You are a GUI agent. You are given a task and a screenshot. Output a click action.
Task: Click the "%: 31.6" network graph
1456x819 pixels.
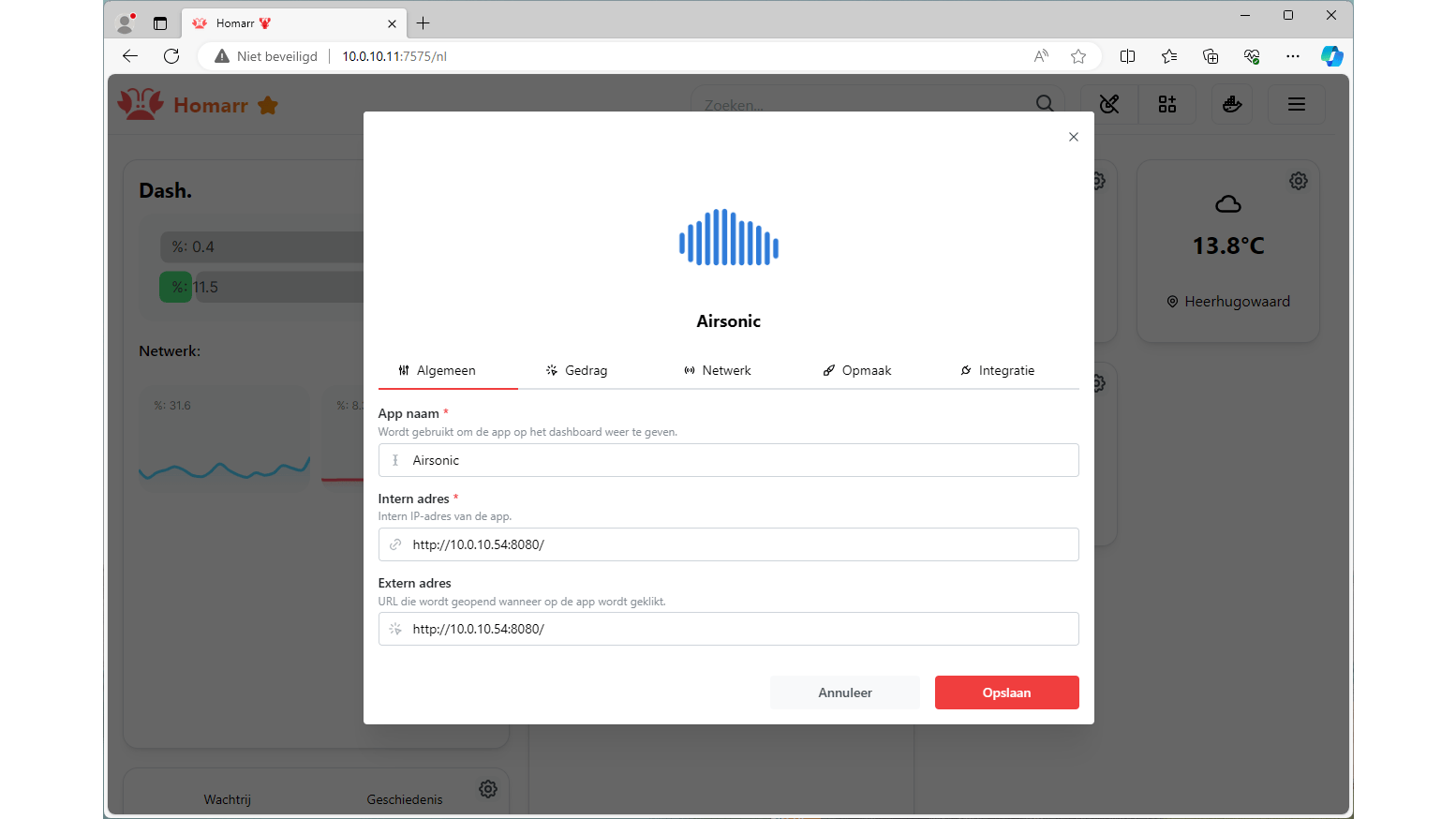coord(225,438)
